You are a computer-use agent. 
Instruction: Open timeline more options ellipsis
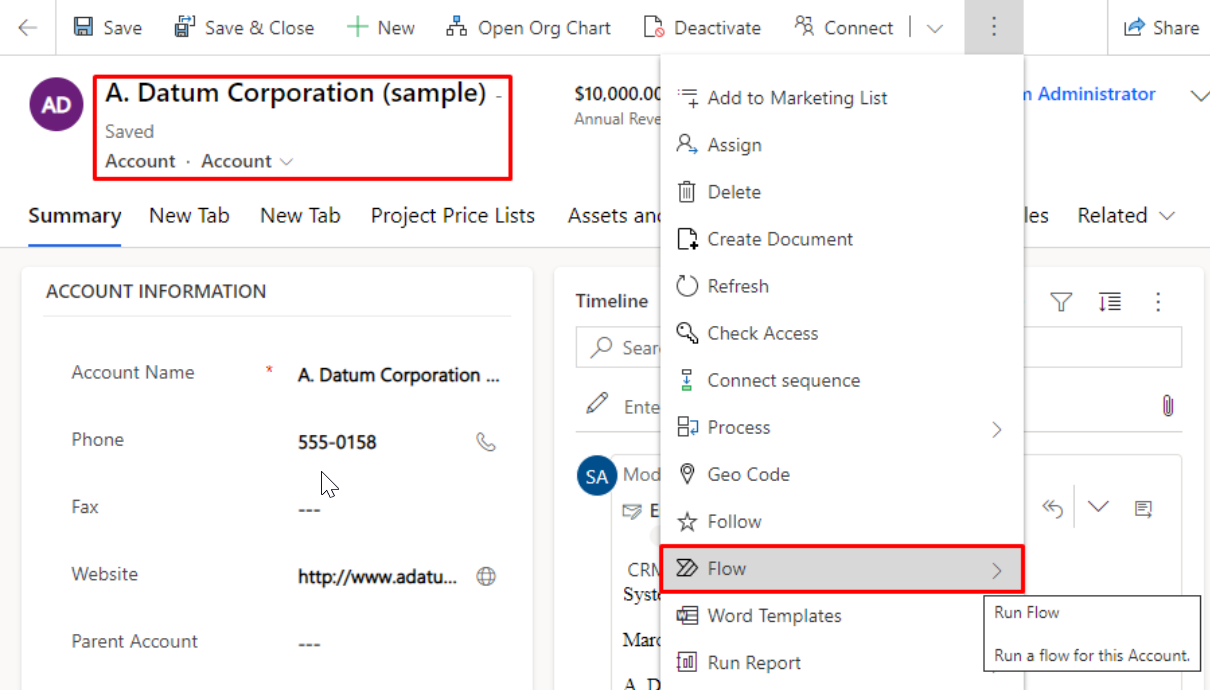(x=1158, y=302)
